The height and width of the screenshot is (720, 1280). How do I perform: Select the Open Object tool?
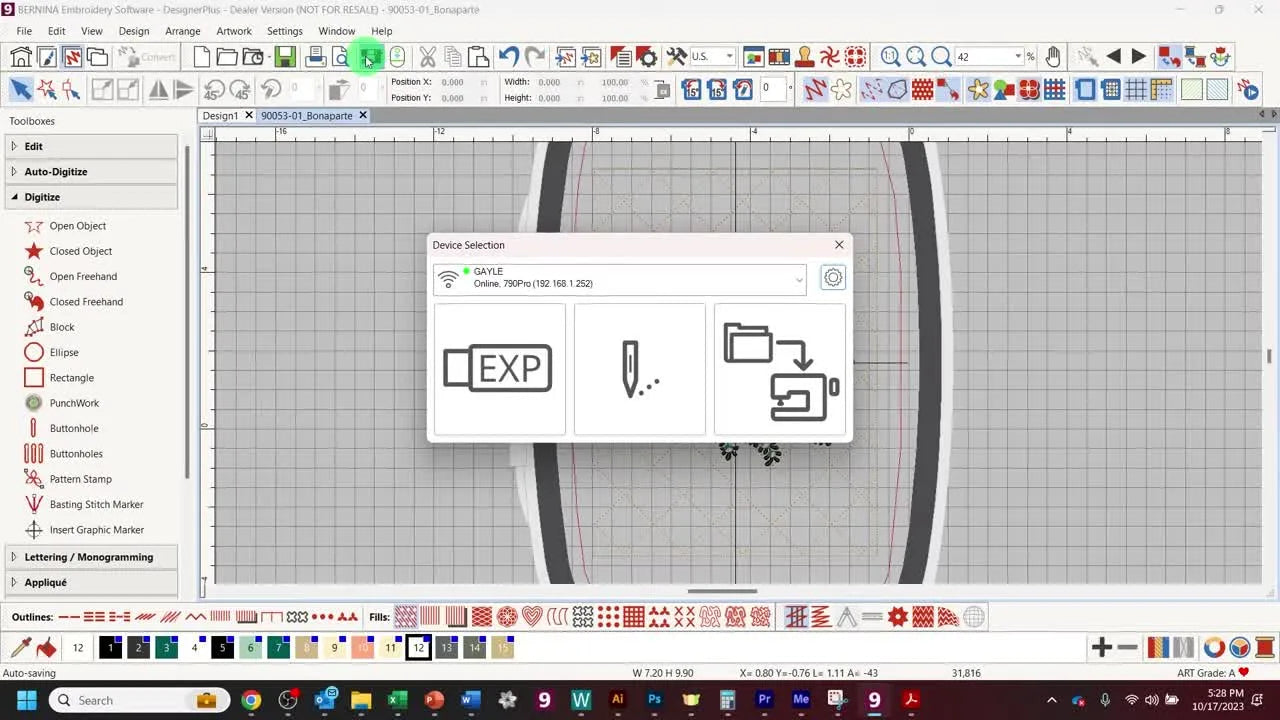(66, 226)
